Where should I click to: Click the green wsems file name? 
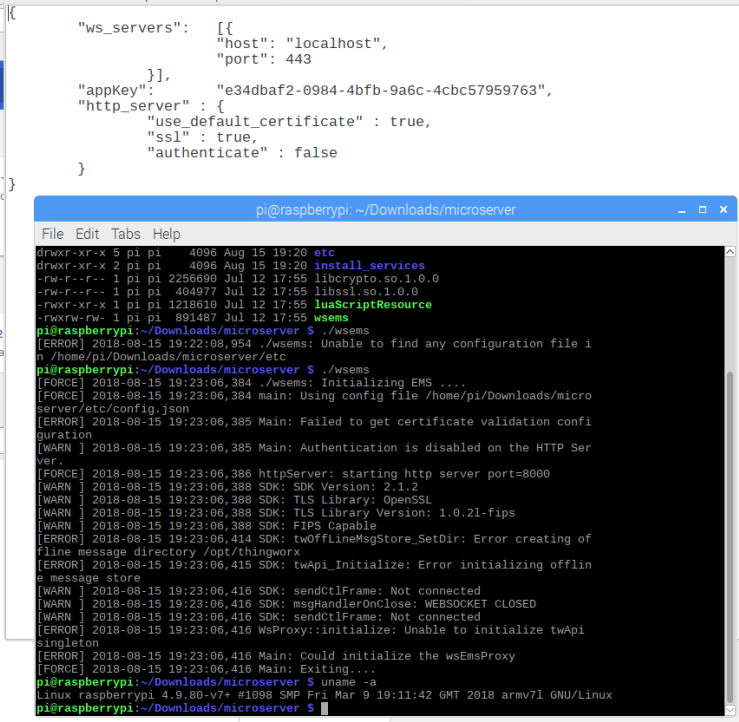click(331, 318)
